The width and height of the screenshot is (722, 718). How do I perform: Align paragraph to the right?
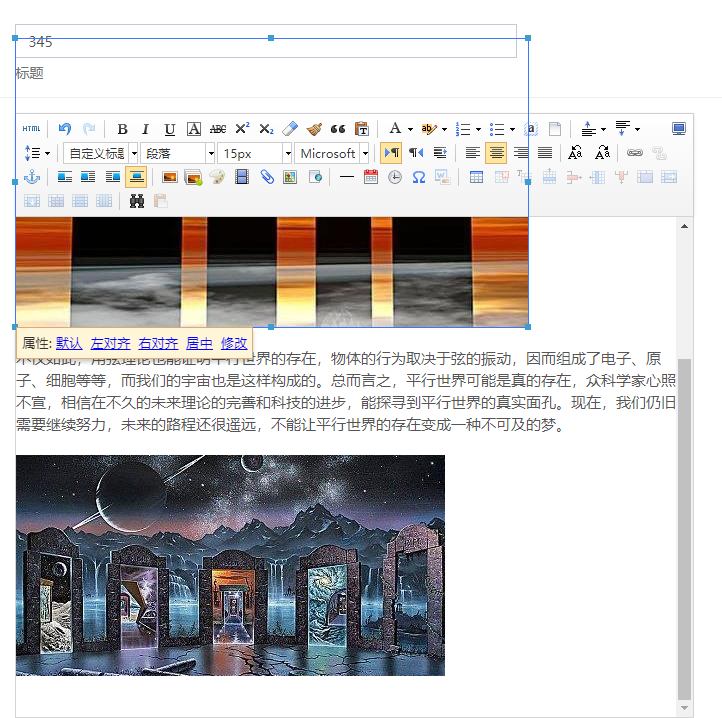[x=521, y=153]
